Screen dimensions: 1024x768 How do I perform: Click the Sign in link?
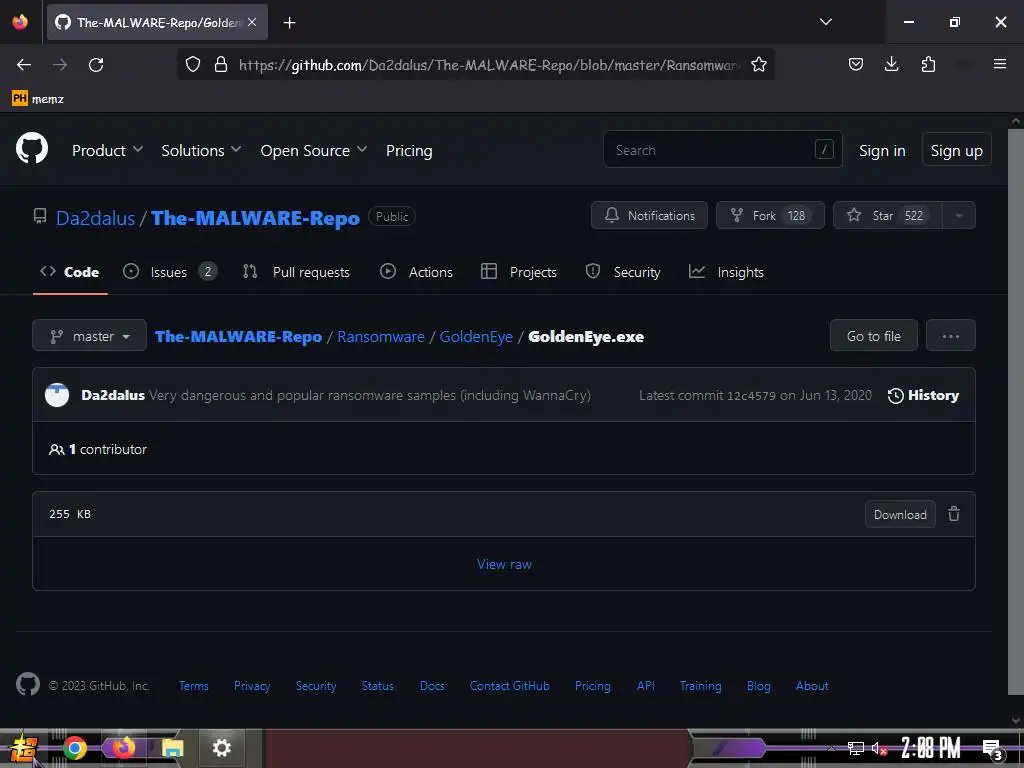882,150
